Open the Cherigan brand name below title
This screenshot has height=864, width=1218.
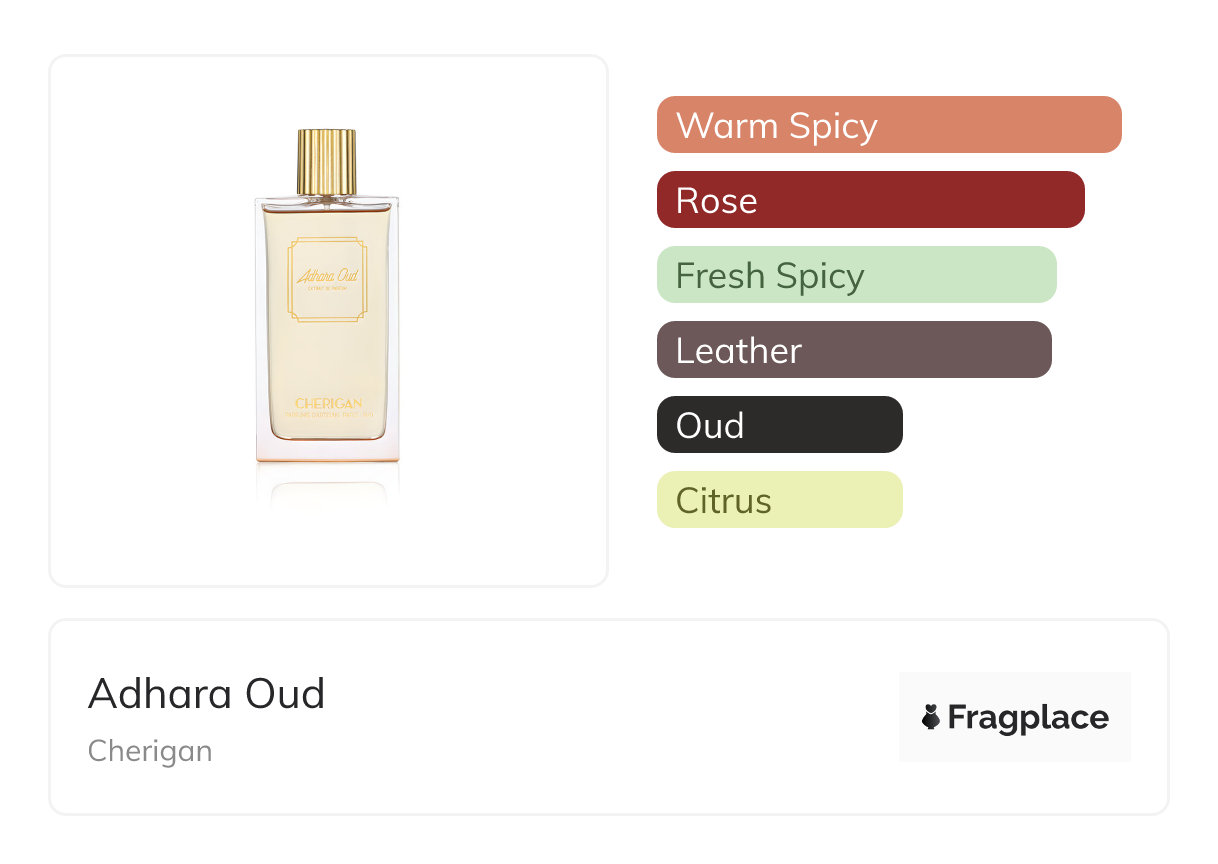coord(150,750)
